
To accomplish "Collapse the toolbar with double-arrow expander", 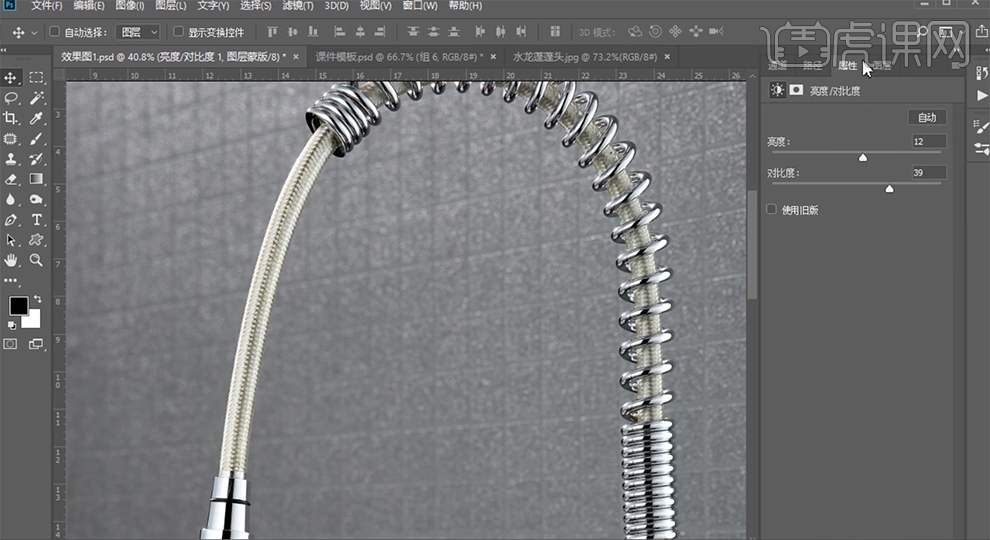I will point(4,50).
